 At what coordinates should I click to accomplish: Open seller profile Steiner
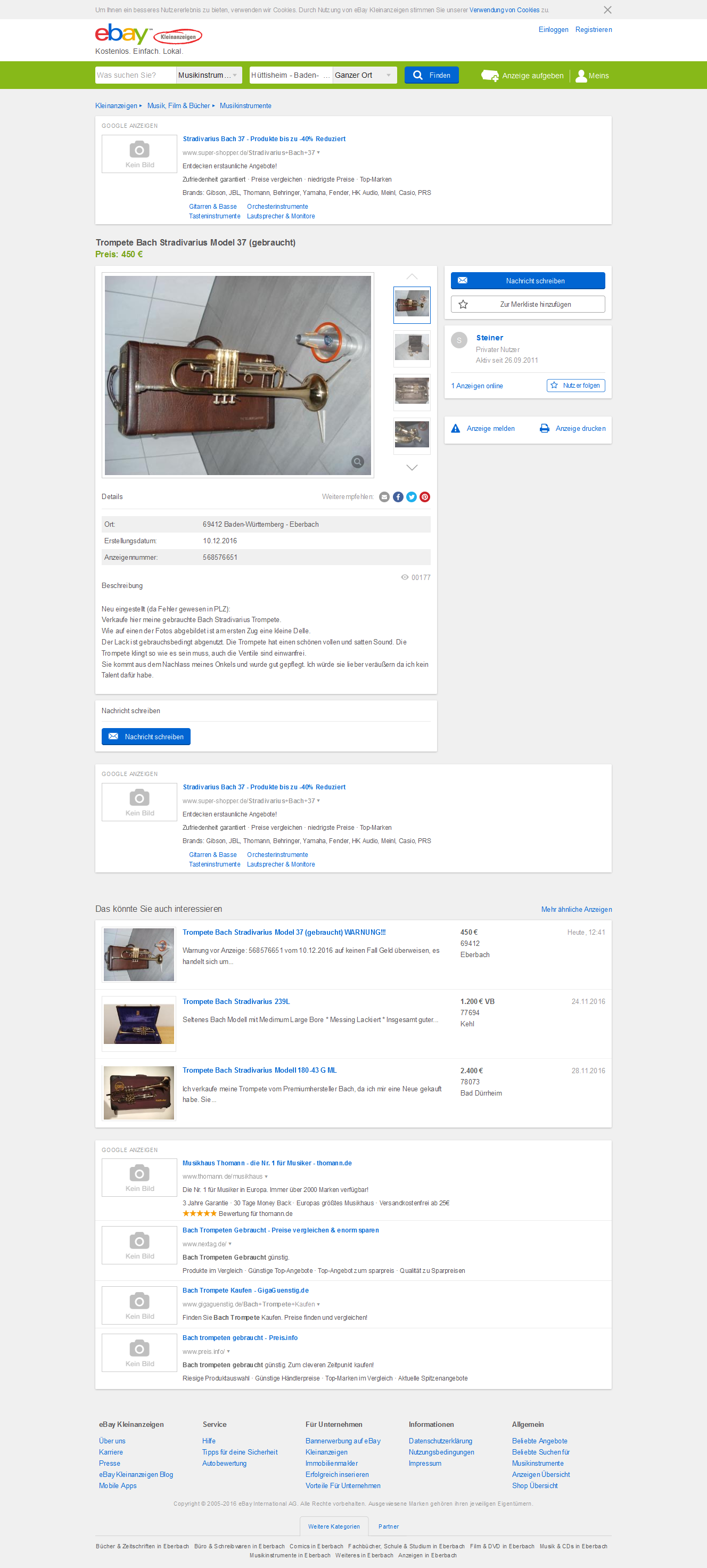click(489, 338)
